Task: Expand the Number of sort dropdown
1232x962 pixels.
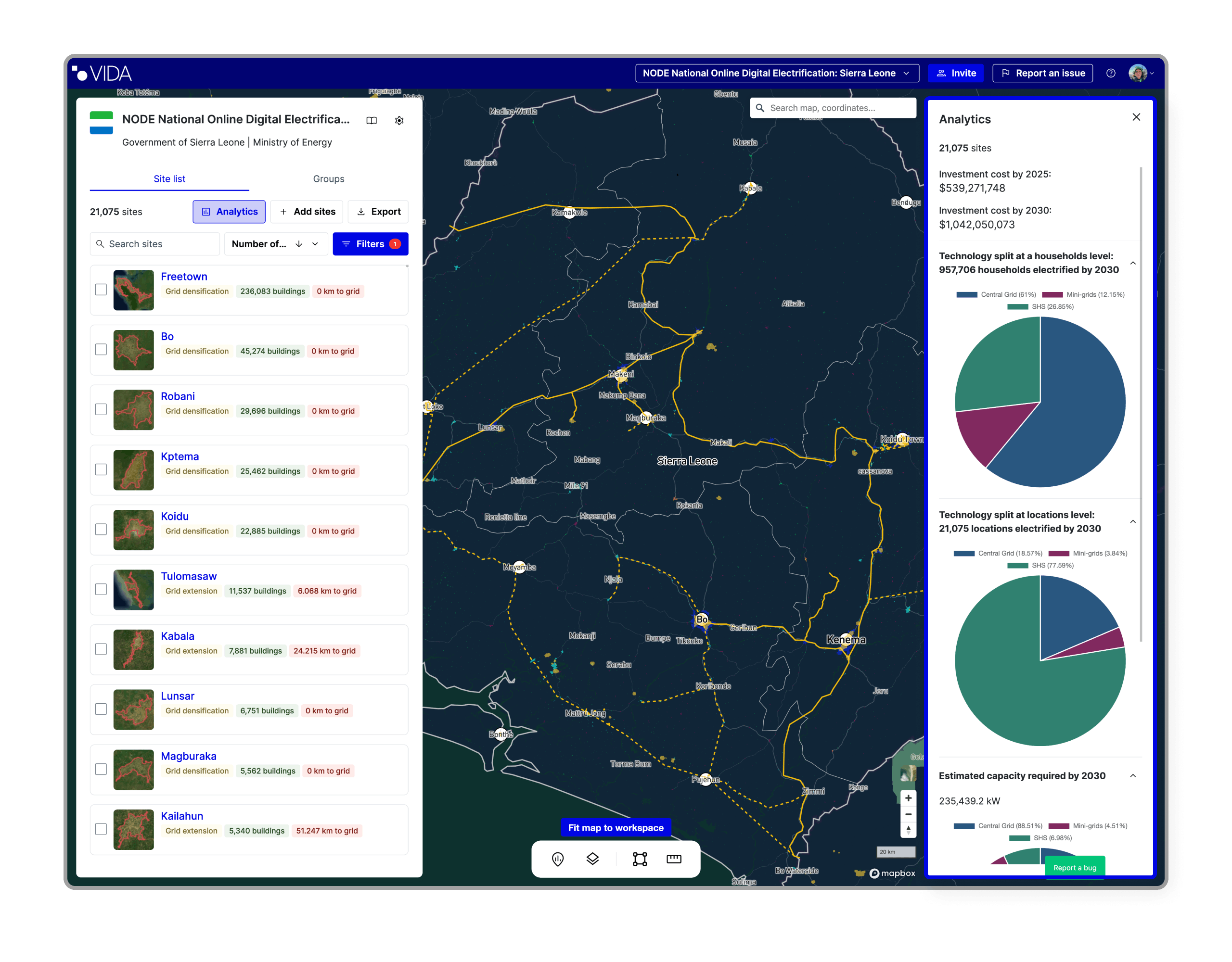Action: click(315, 244)
